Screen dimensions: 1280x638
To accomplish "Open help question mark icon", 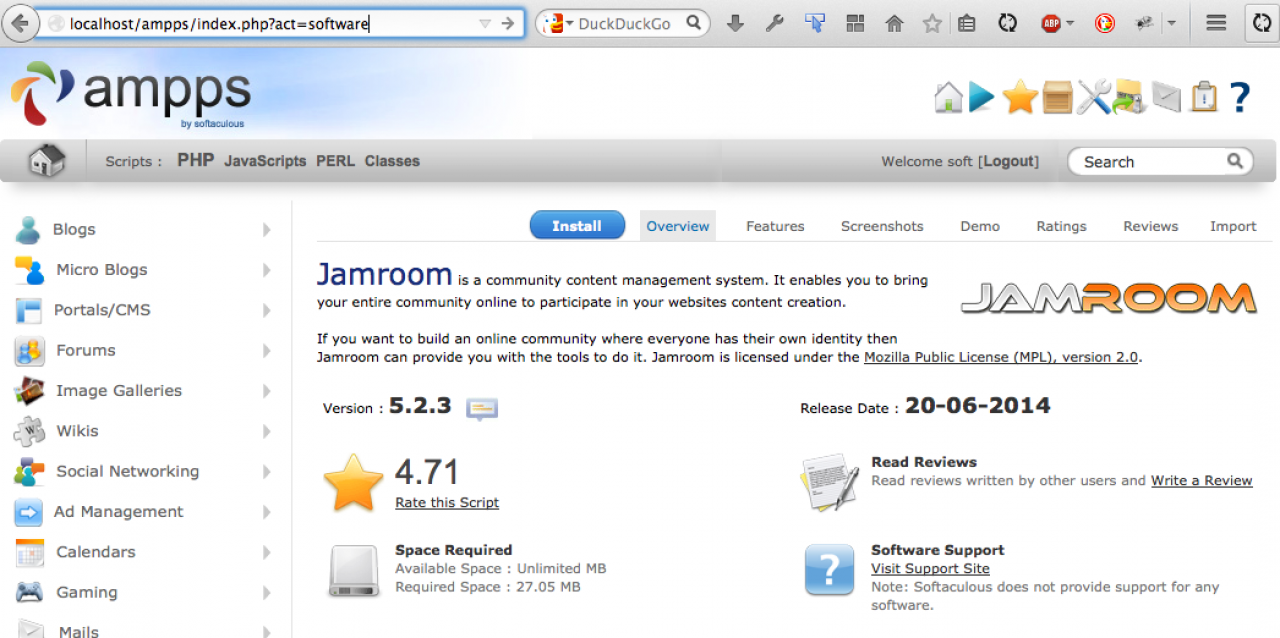I will coord(1240,97).
